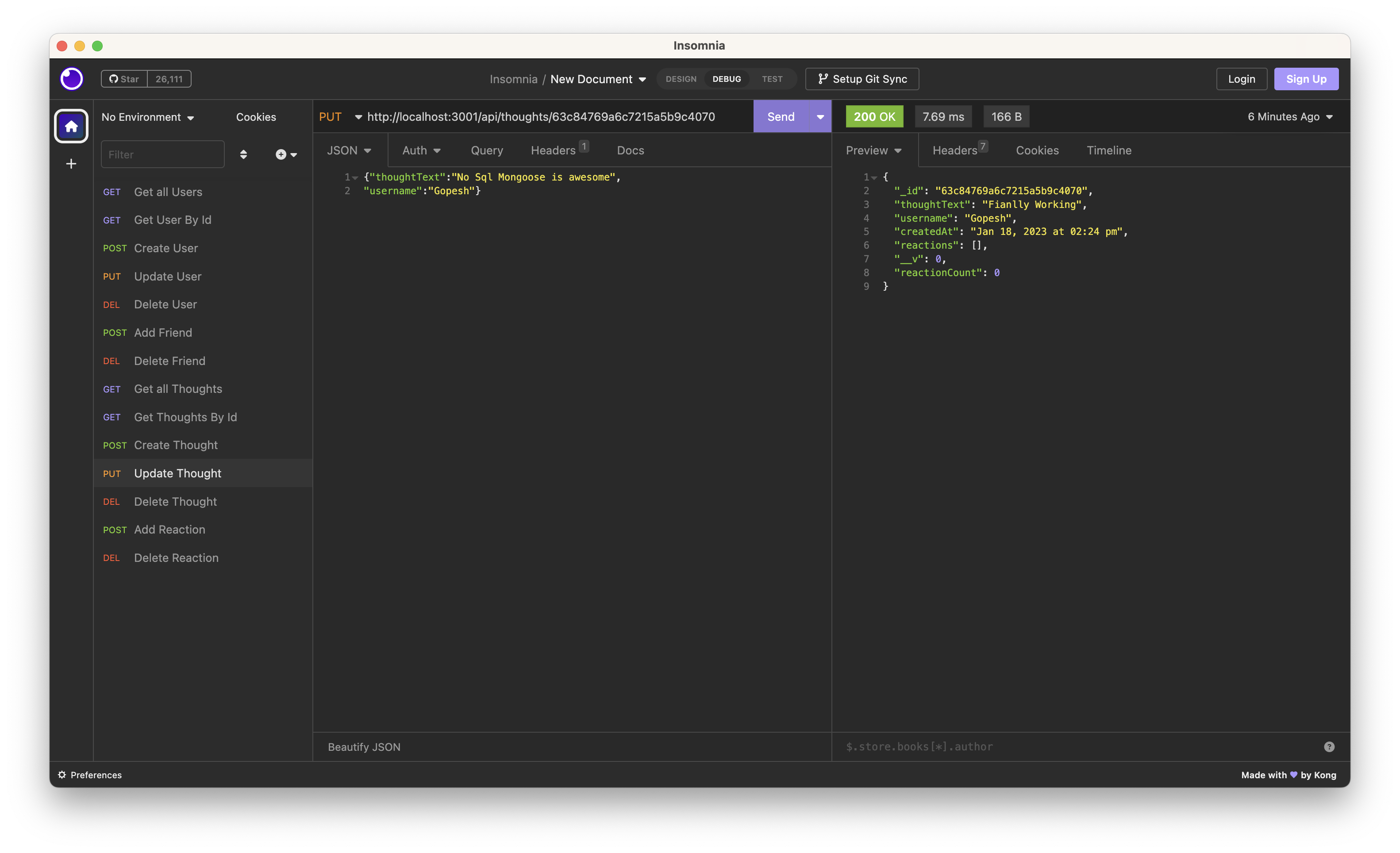Click the request Filter input field
1400x853 pixels.
[162, 154]
